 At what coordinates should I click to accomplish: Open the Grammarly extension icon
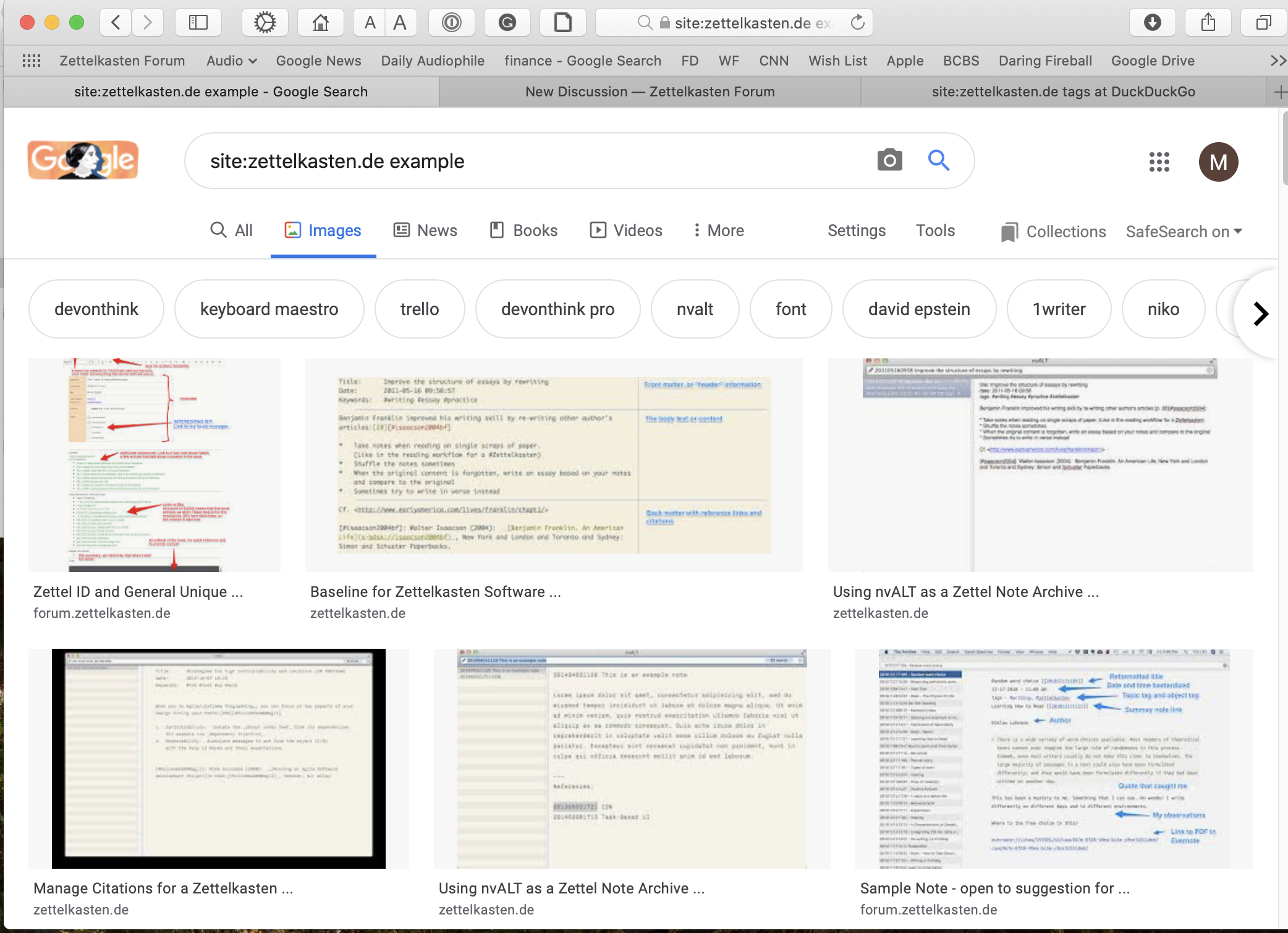(x=507, y=23)
